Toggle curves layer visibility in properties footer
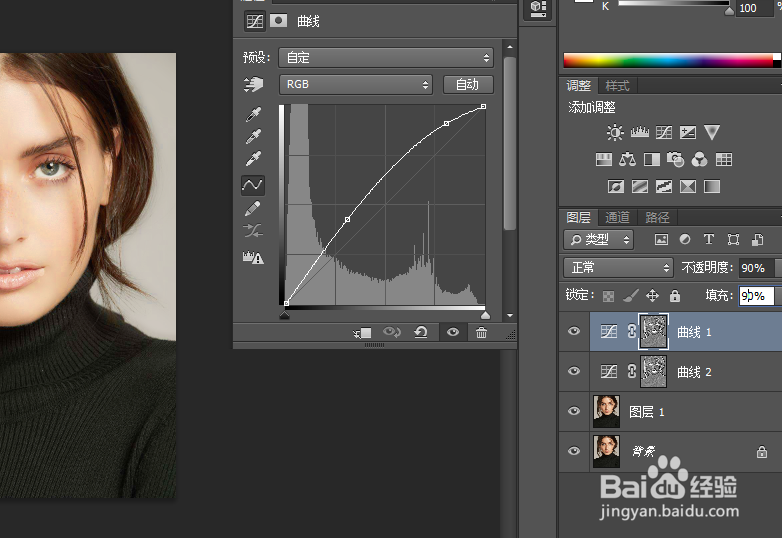Image resolution: width=782 pixels, height=538 pixels. (x=453, y=332)
